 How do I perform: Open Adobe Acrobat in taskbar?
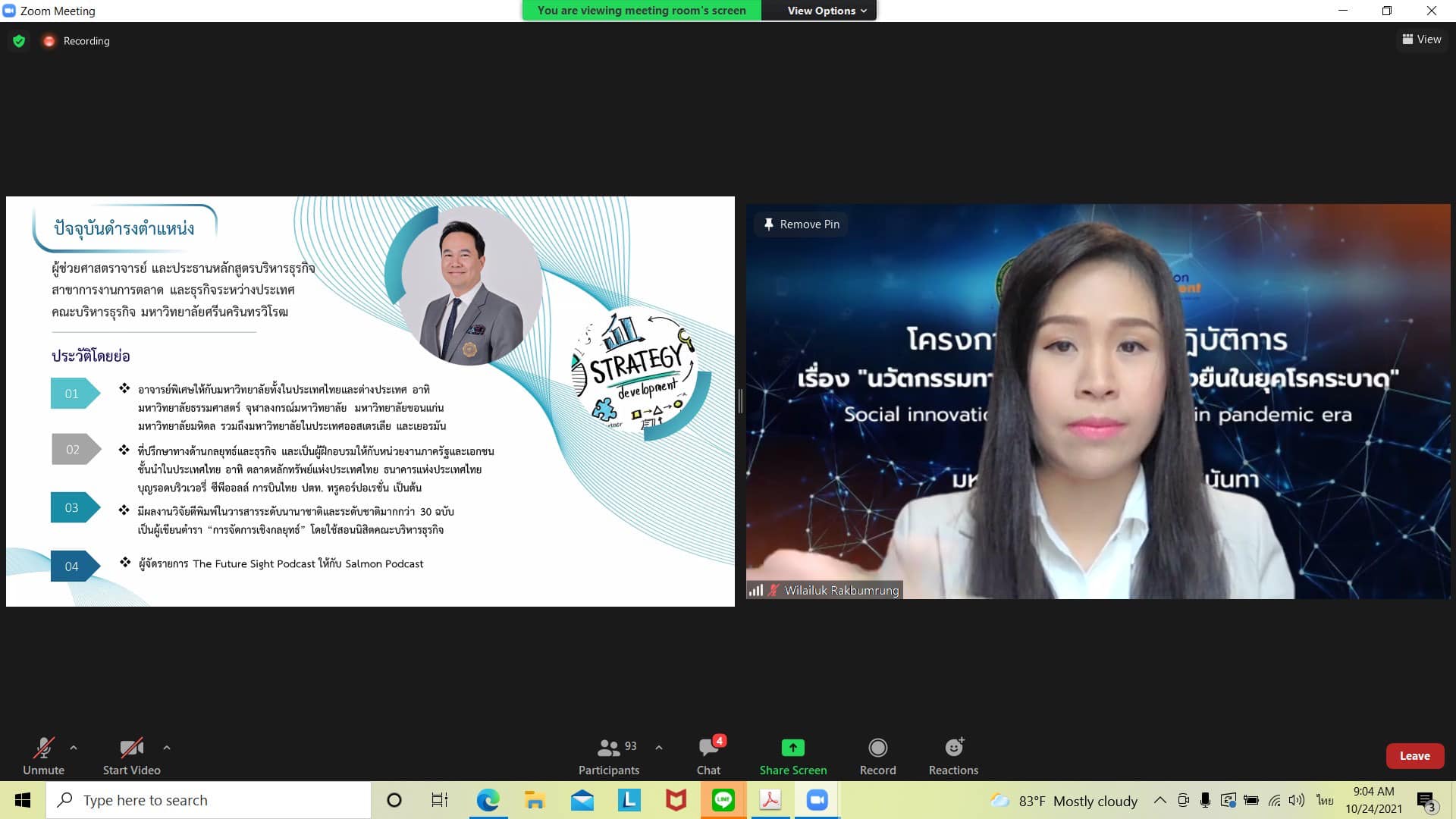(x=770, y=800)
